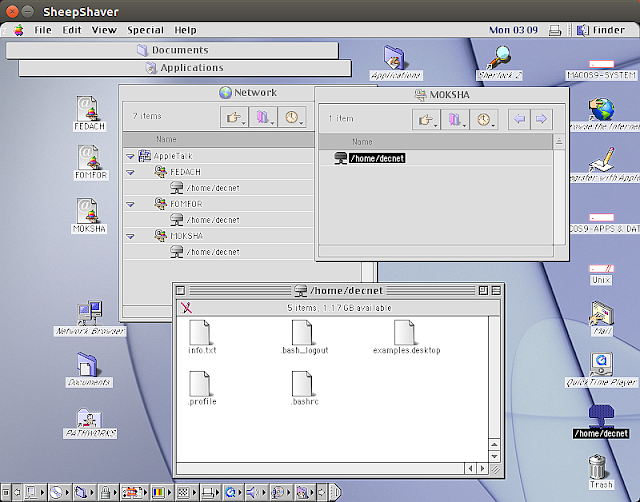Viewport: 640px width, 502px height.
Task: Open the Documents pop-up window tab
Action: pos(172,50)
